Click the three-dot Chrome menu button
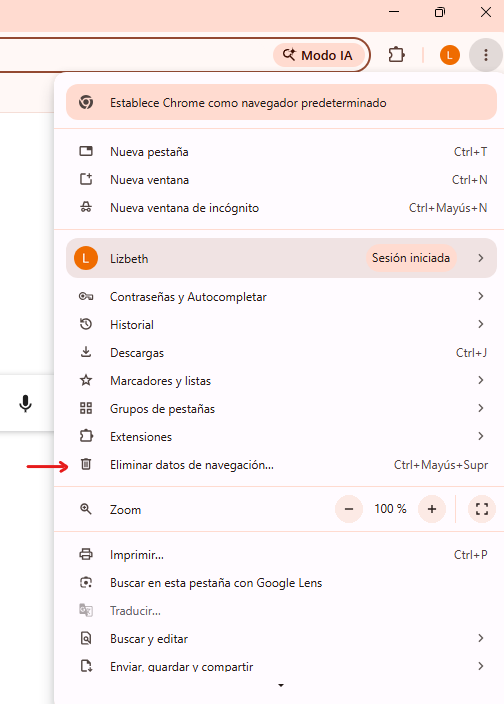504x704 pixels. 486,55
